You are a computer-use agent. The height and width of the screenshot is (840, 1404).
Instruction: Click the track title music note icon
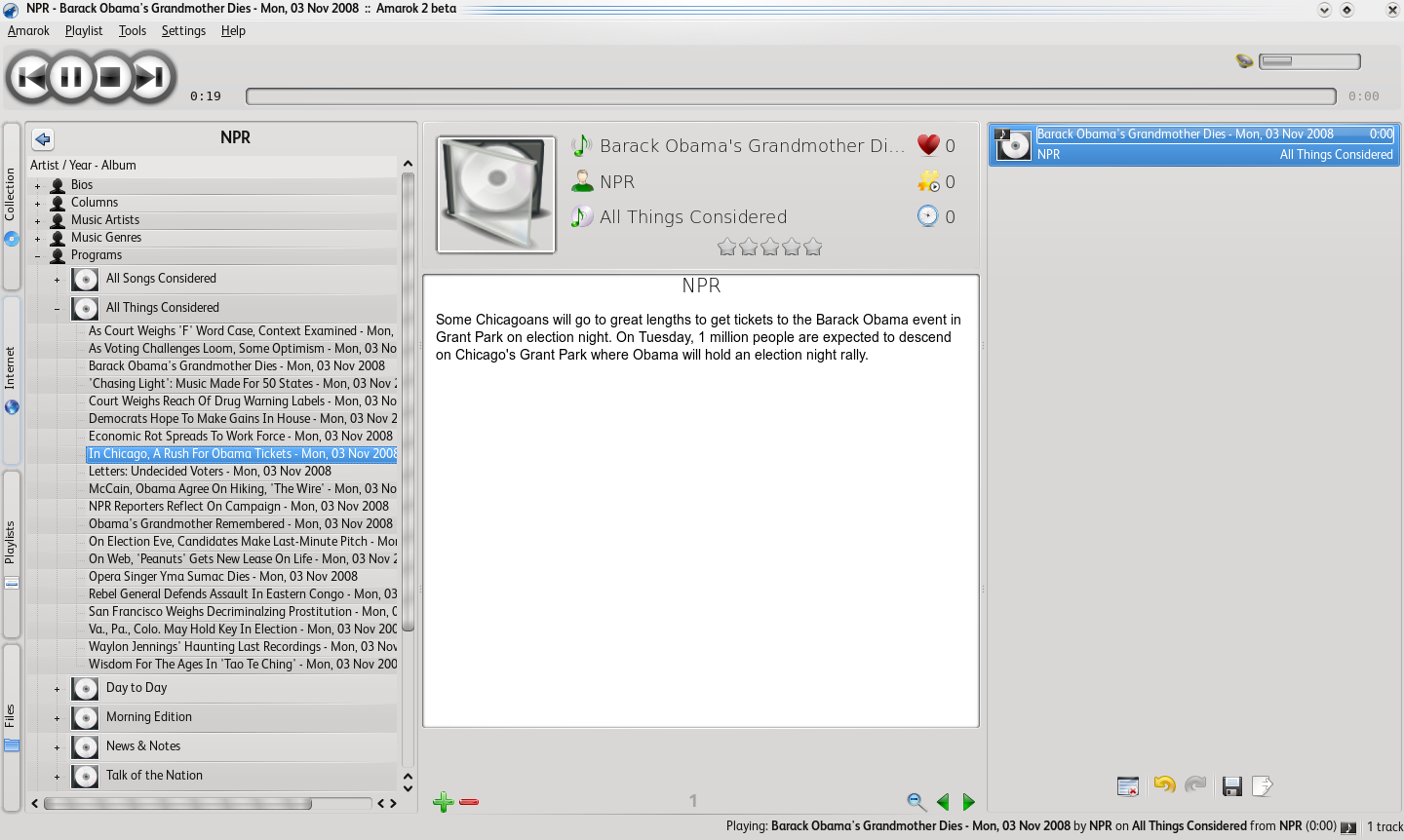[x=581, y=146]
